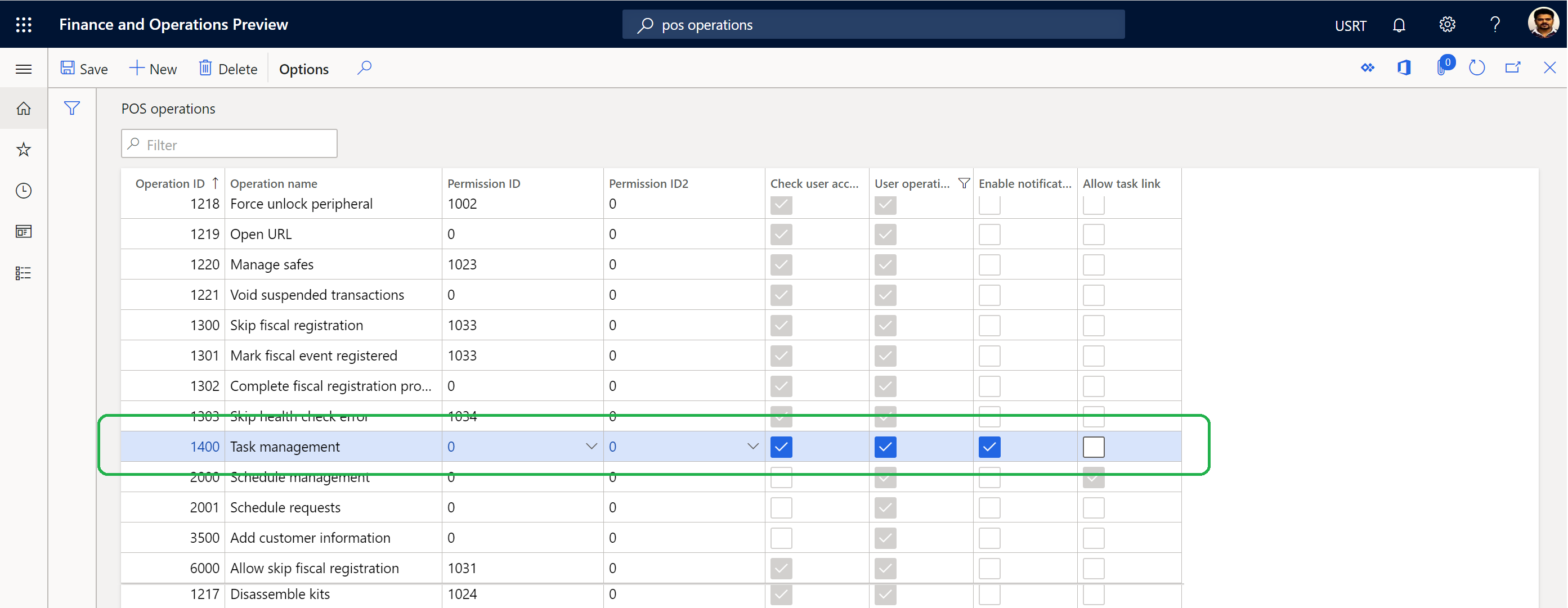Click the Settings gear icon top right
Image resolution: width=1568 pixels, height=608 pixels.
pyautogui.click(x=1447, y=23)
